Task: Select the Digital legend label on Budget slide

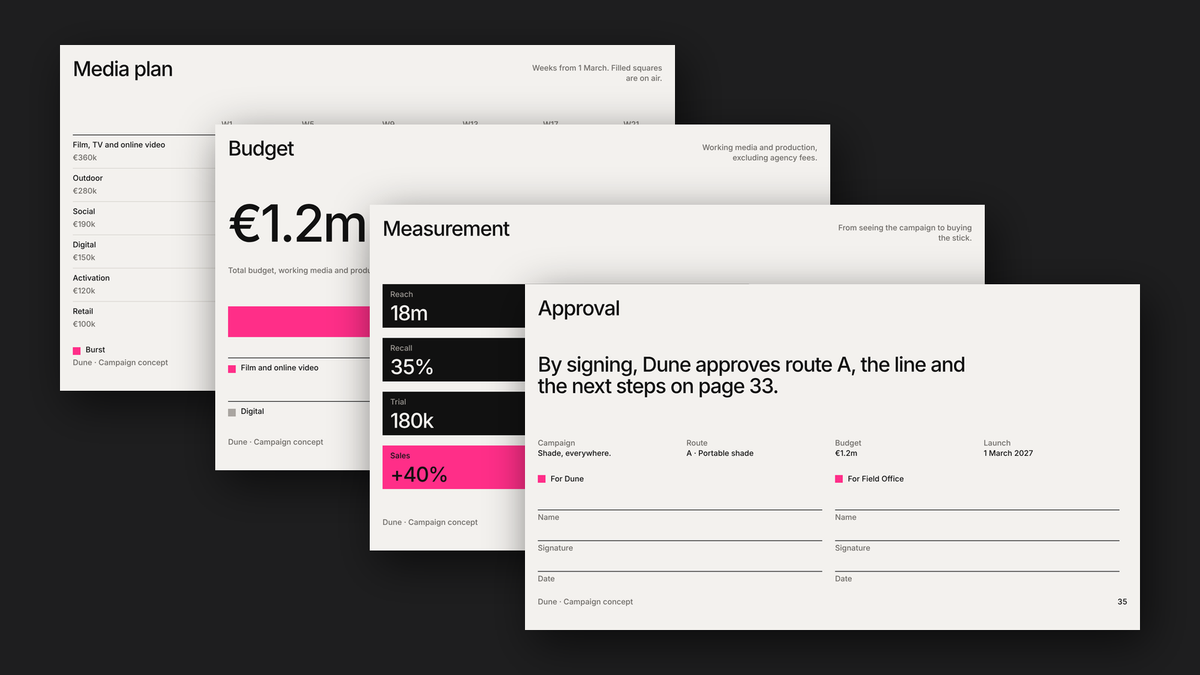Action: pos(253,412)
